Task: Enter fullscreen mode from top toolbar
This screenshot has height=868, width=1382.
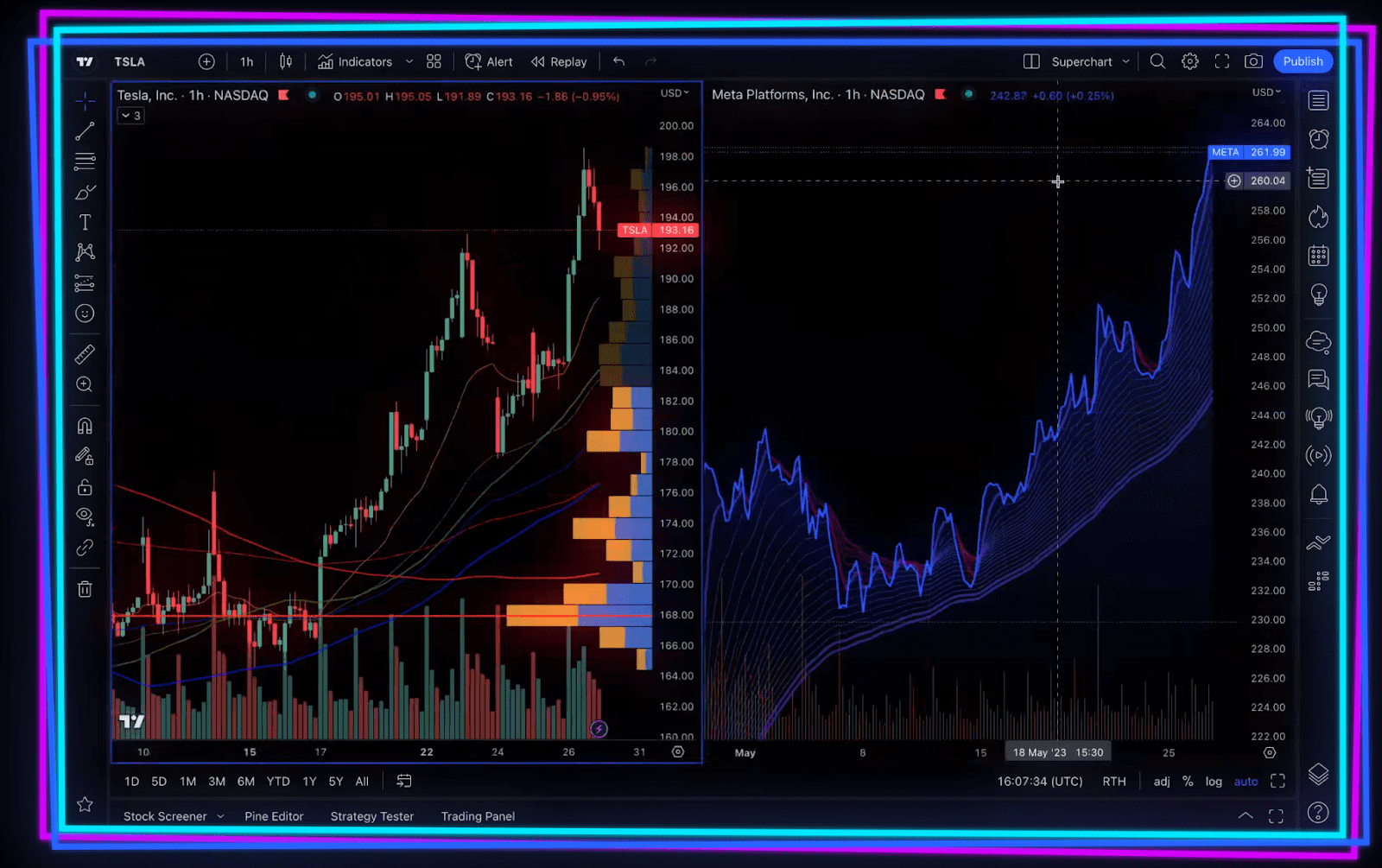Action: tap(1222, 61)
